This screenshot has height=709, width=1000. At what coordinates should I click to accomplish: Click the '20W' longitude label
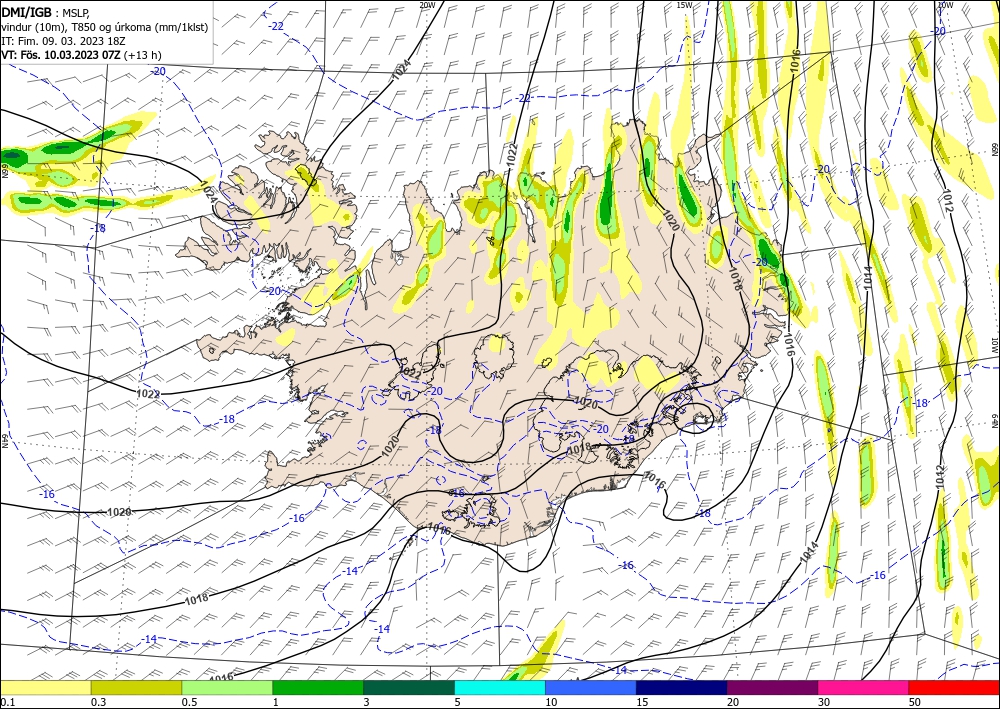[427, 5]
